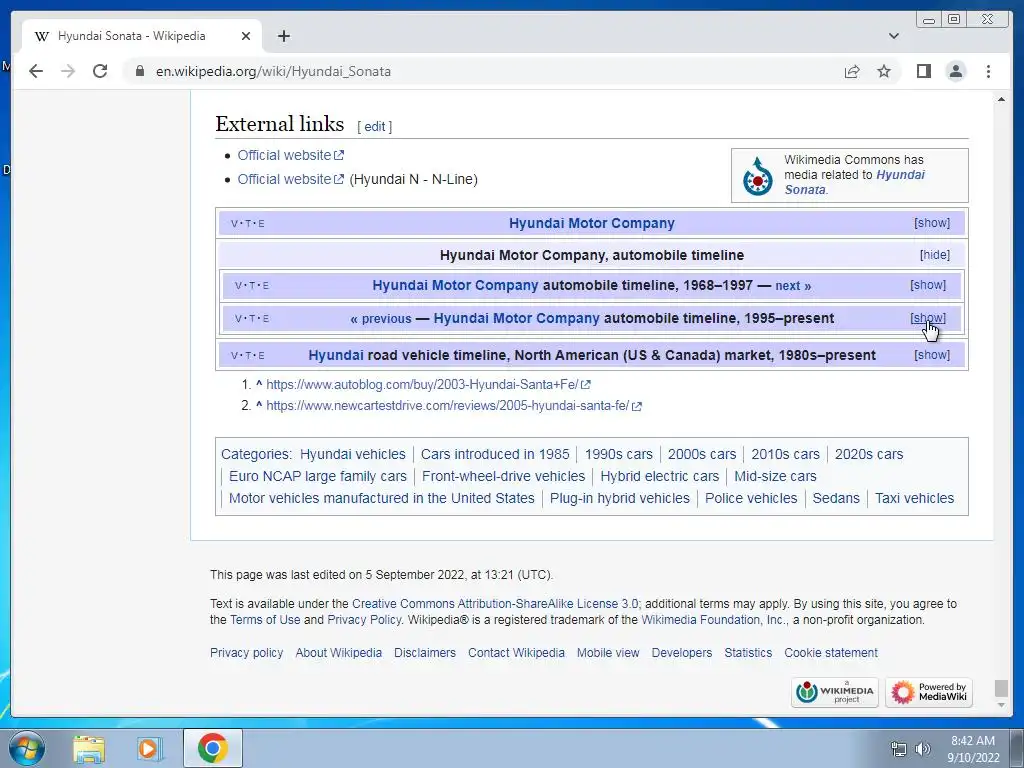Screen dimensions: 1024x768
Task: Open the autoblog.com Santa Fe reference
Action: (x=428, y=385)
